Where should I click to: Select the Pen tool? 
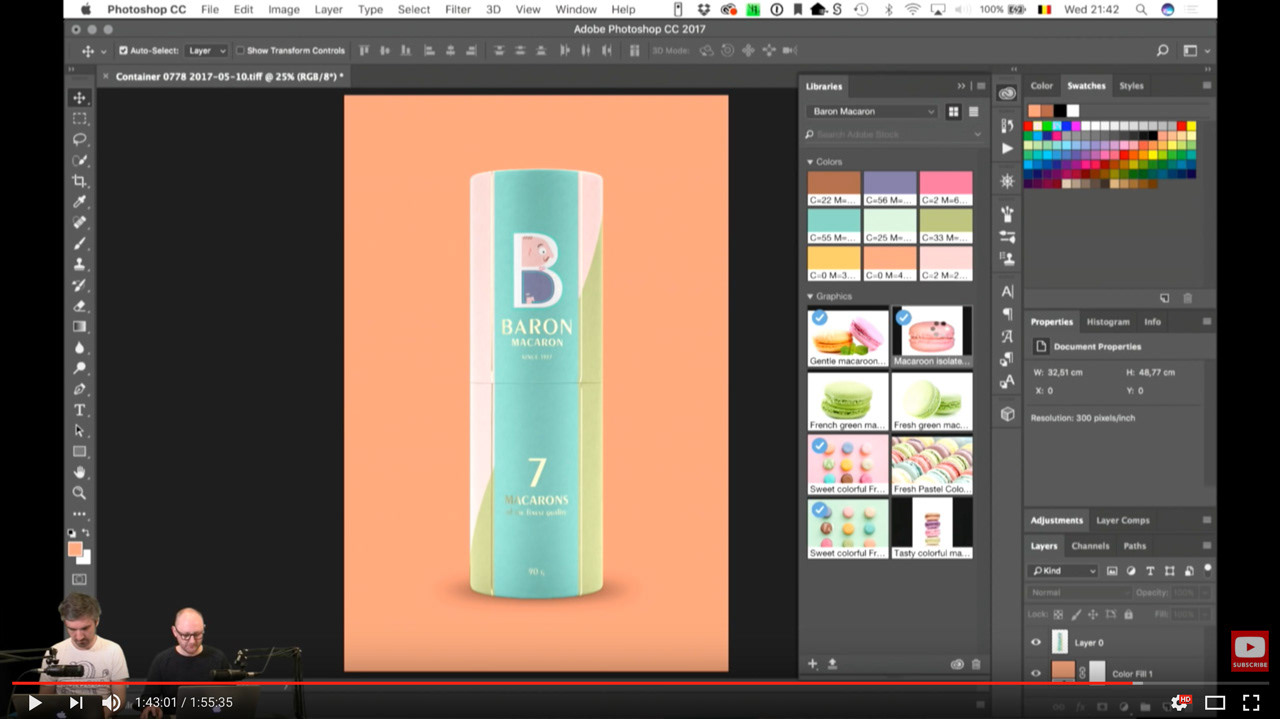(x=79, y=389)
